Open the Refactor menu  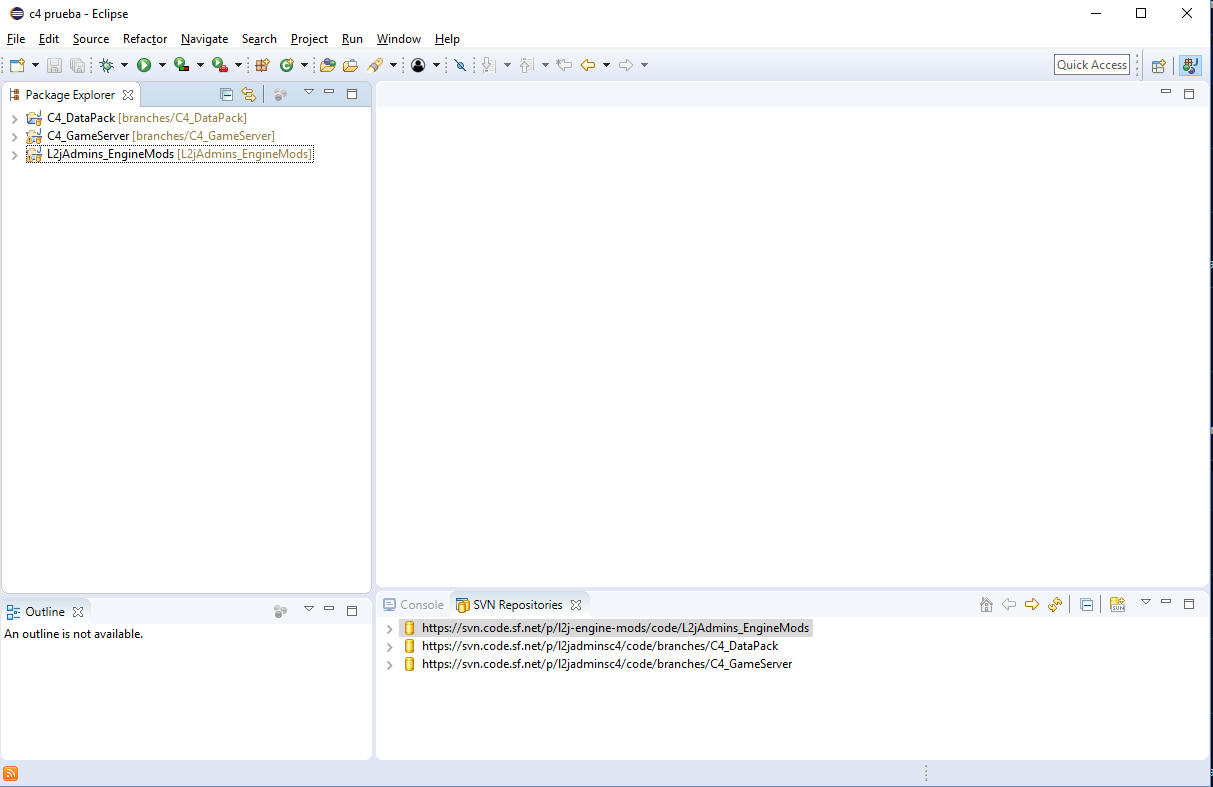pos(145,39)
